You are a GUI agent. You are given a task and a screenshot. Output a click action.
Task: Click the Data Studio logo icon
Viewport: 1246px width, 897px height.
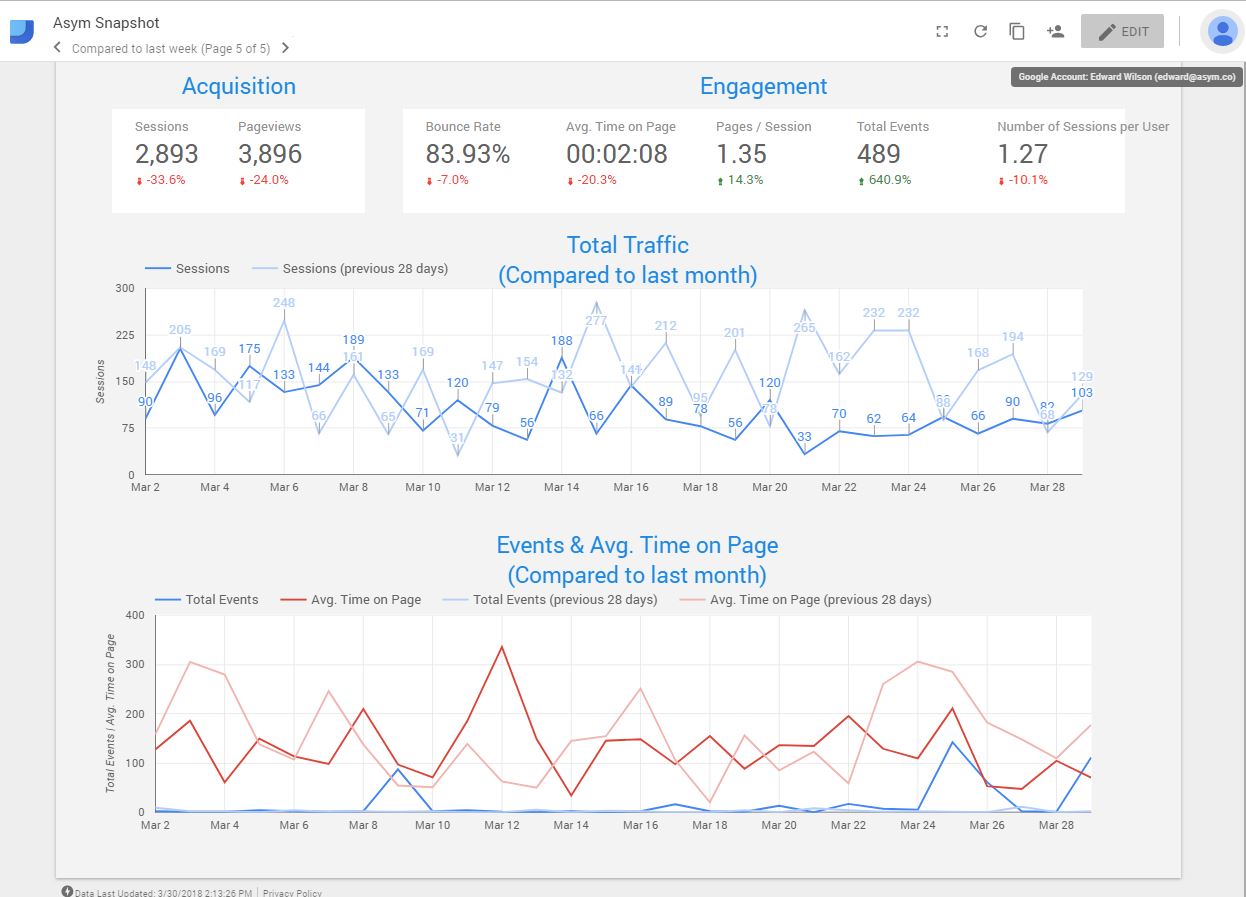pos(22,31)
